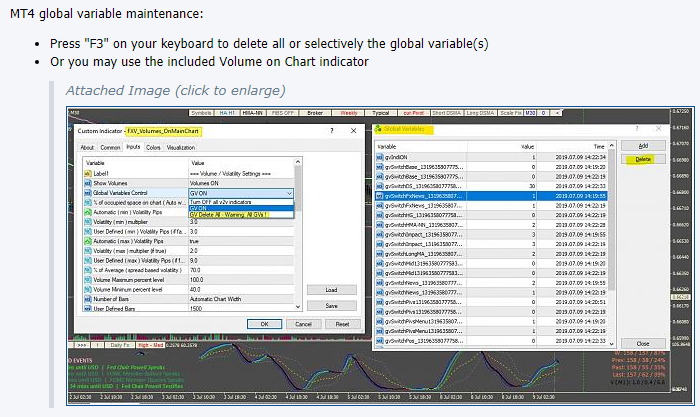Click the Save button
The image size is (700, 417).
pos(332,306)
